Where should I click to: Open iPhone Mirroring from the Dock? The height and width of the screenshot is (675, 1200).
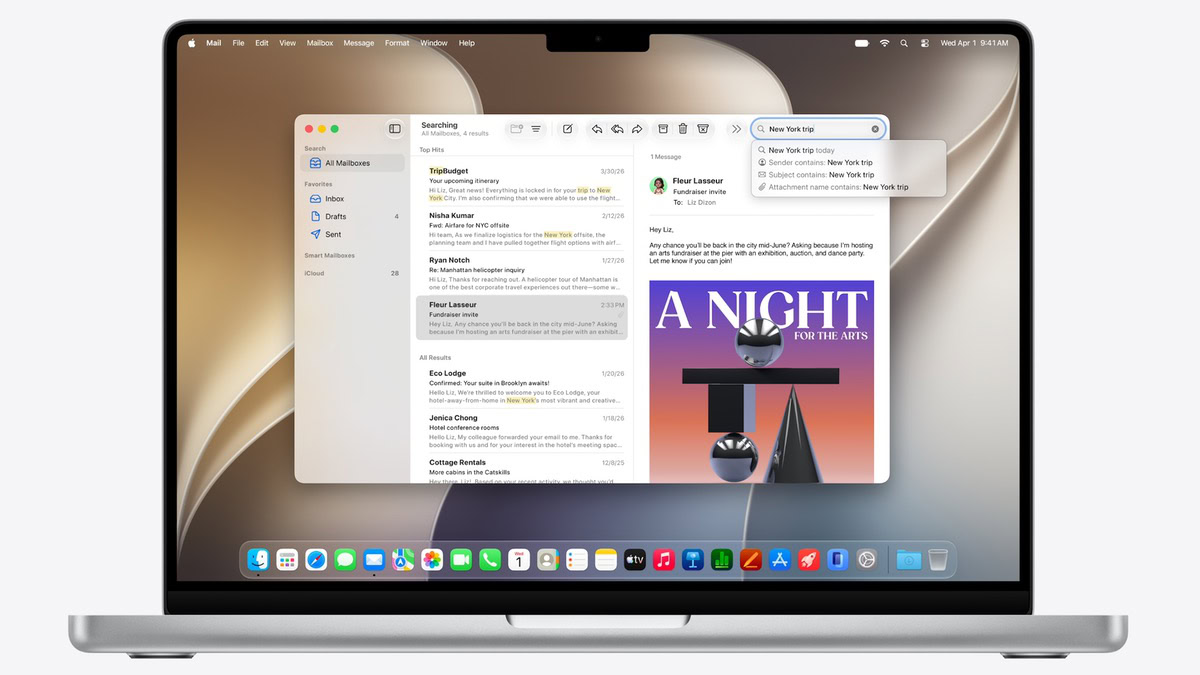coord(838,559)
